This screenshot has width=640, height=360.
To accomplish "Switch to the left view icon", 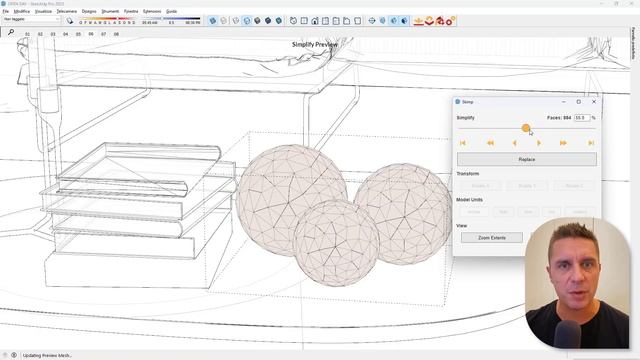I will click(347, 20).
